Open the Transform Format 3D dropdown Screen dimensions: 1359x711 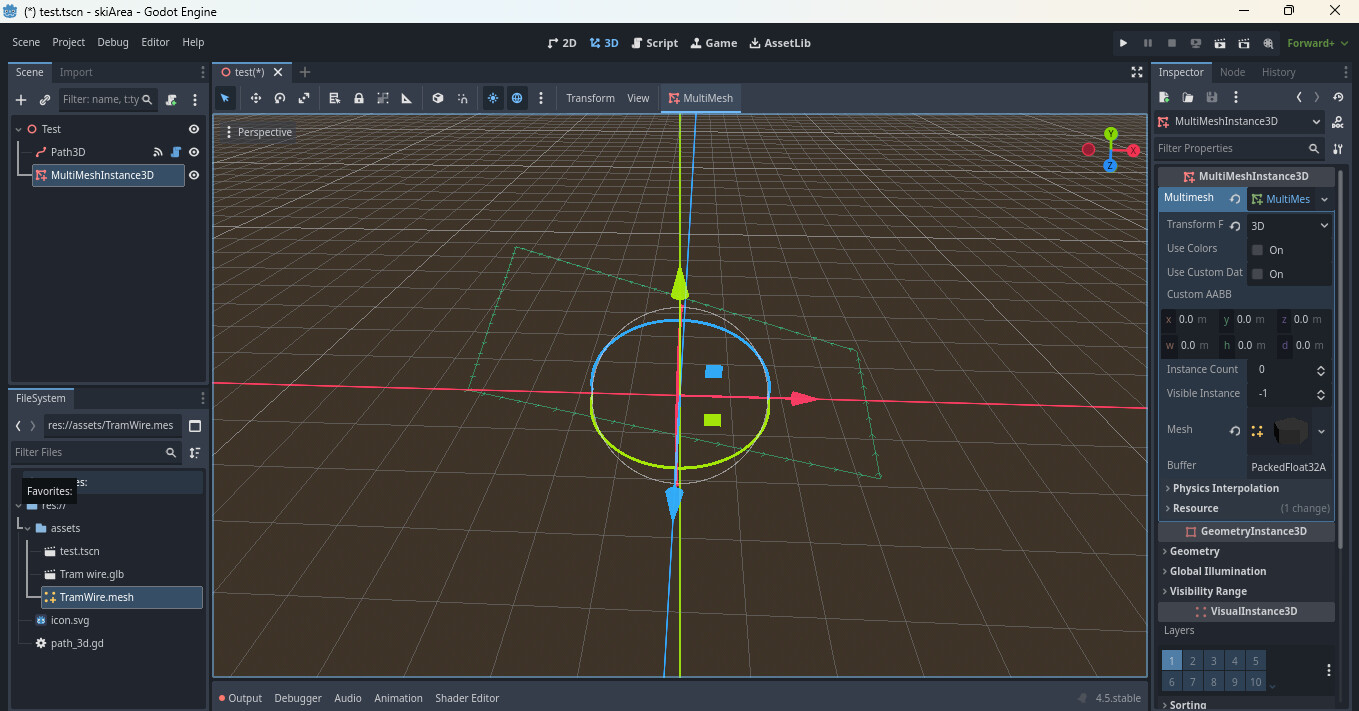coord(1289,226)
